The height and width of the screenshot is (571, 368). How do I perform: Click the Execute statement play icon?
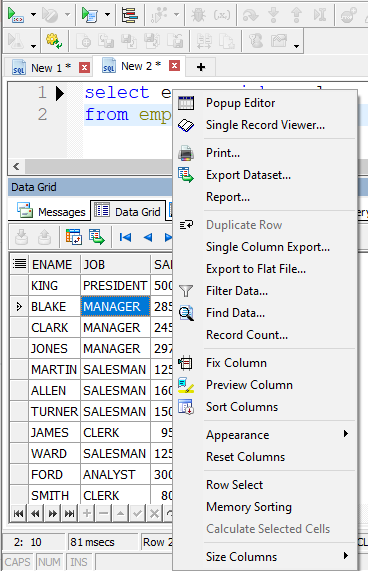16,15
